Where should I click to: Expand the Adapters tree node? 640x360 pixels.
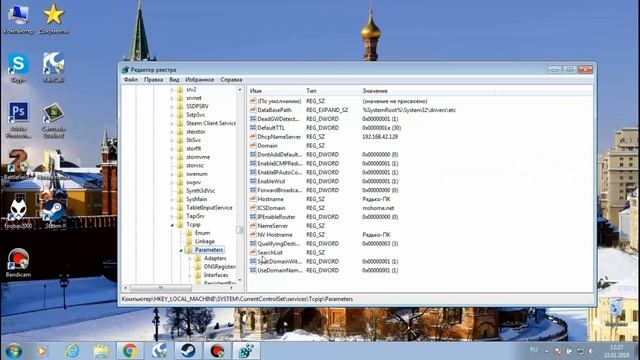(x=190, y=258)
